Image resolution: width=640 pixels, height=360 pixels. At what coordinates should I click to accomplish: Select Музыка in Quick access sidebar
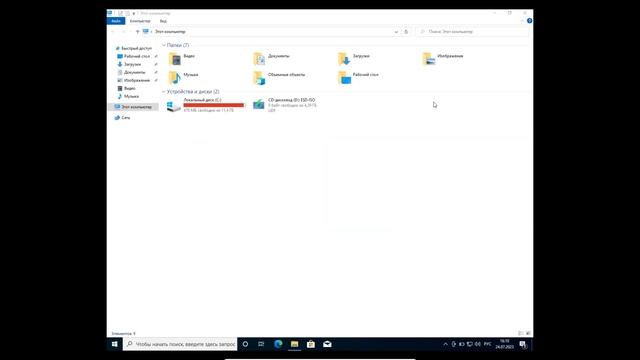tap(128, 96)
